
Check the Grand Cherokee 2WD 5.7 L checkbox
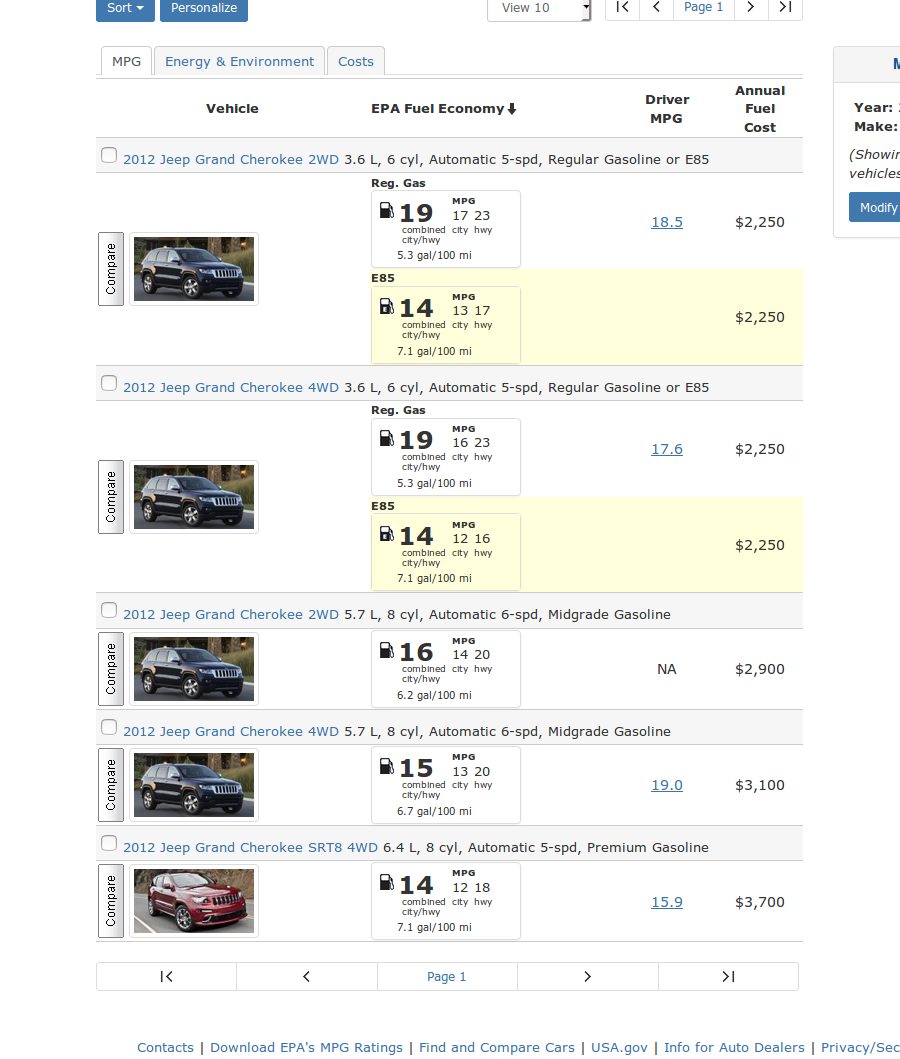(109, 611)
